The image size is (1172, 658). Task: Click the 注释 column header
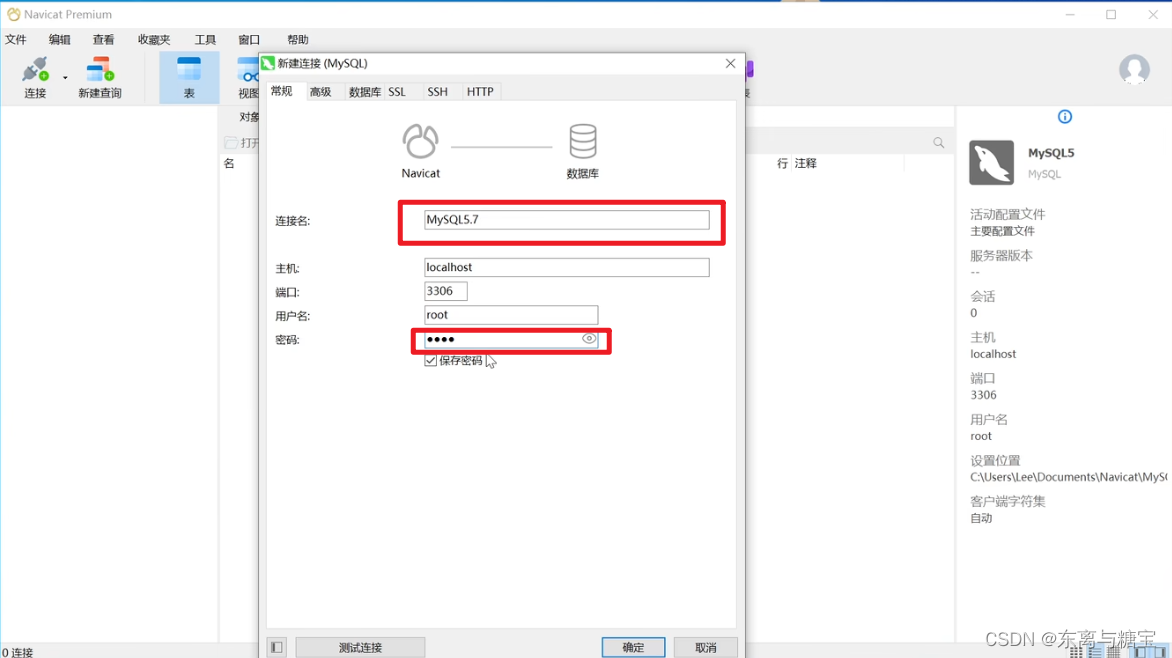(x=806, y=163)
